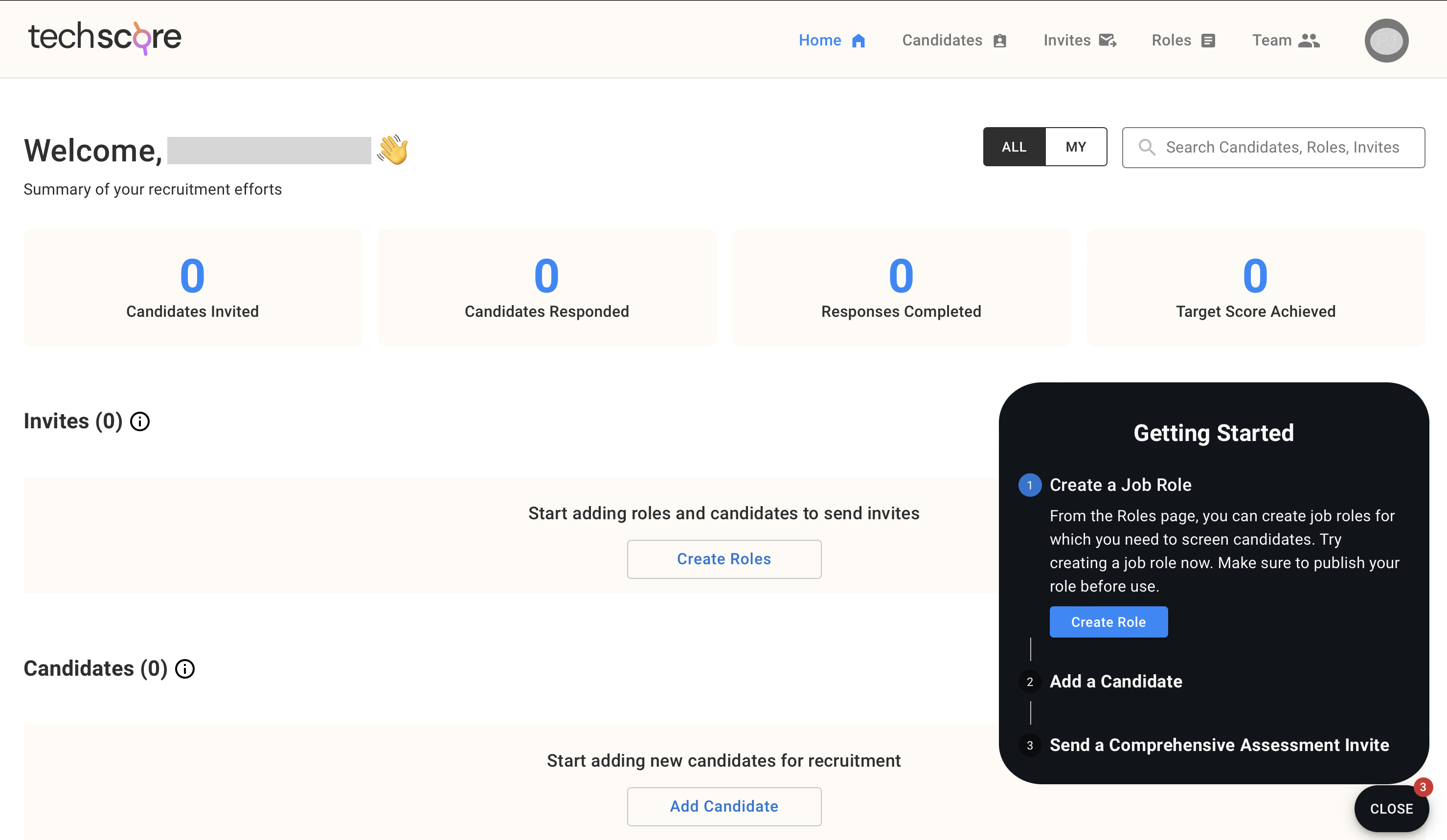Image resolution: width=1447 pixels, height=840 pixels.
Task: Close the Getting Started panel
Action: (1391, 808)
